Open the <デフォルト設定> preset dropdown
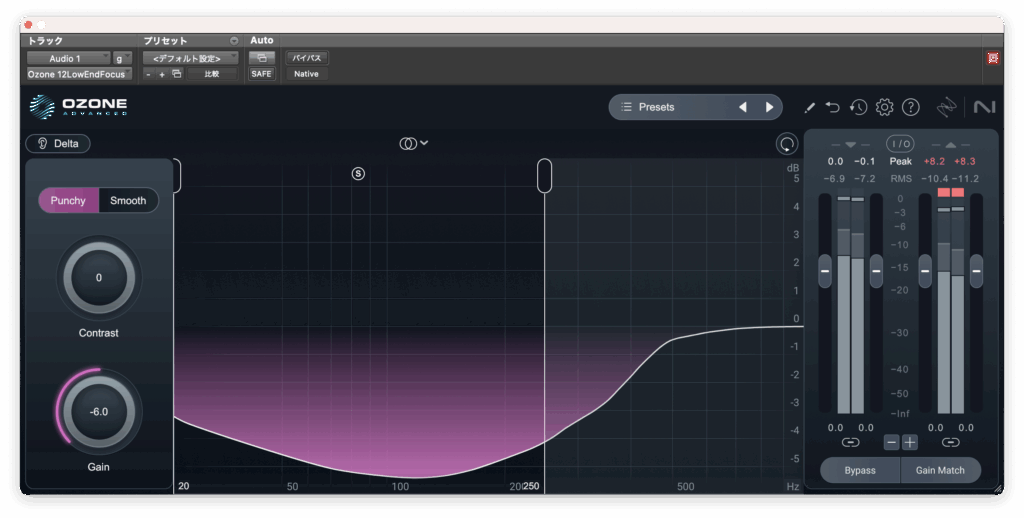This screenshot has height=518, width=1024. 190,59
